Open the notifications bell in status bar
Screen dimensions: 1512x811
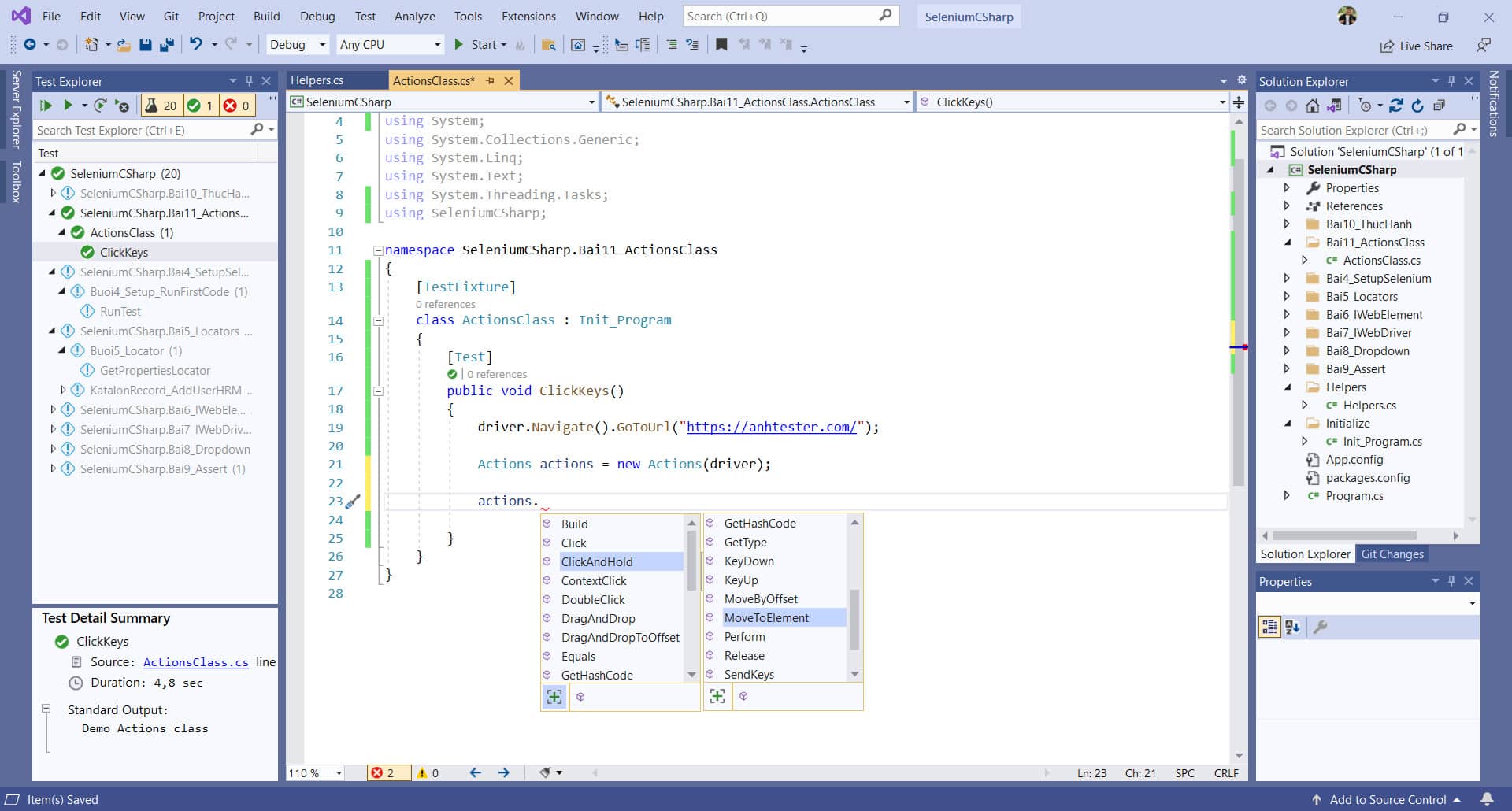[x=1487, y=799]
